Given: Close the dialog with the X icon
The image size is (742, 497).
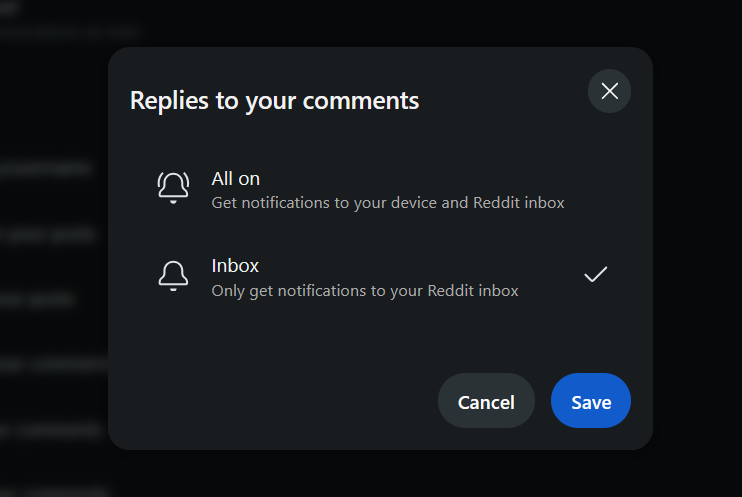Looking at the screenshot, I should point(610,91).
